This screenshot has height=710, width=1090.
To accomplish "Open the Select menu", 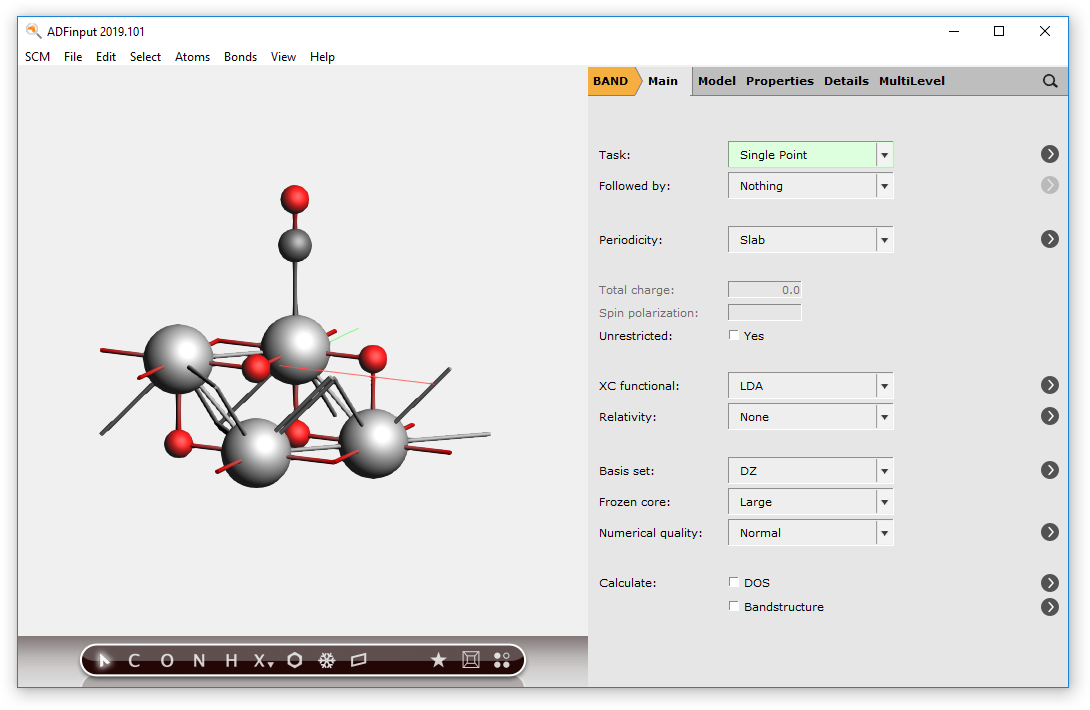I will [x=145, y=57].
